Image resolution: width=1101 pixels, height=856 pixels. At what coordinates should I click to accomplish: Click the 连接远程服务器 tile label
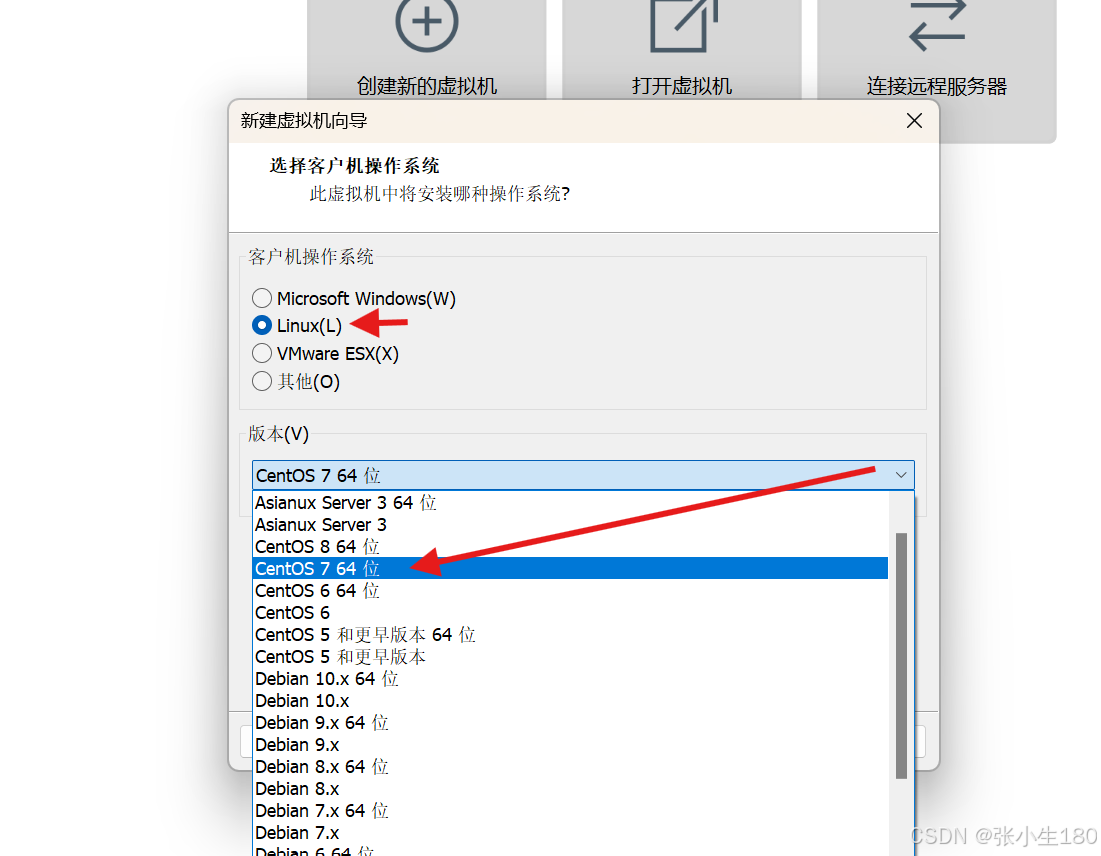click(937, 86)
